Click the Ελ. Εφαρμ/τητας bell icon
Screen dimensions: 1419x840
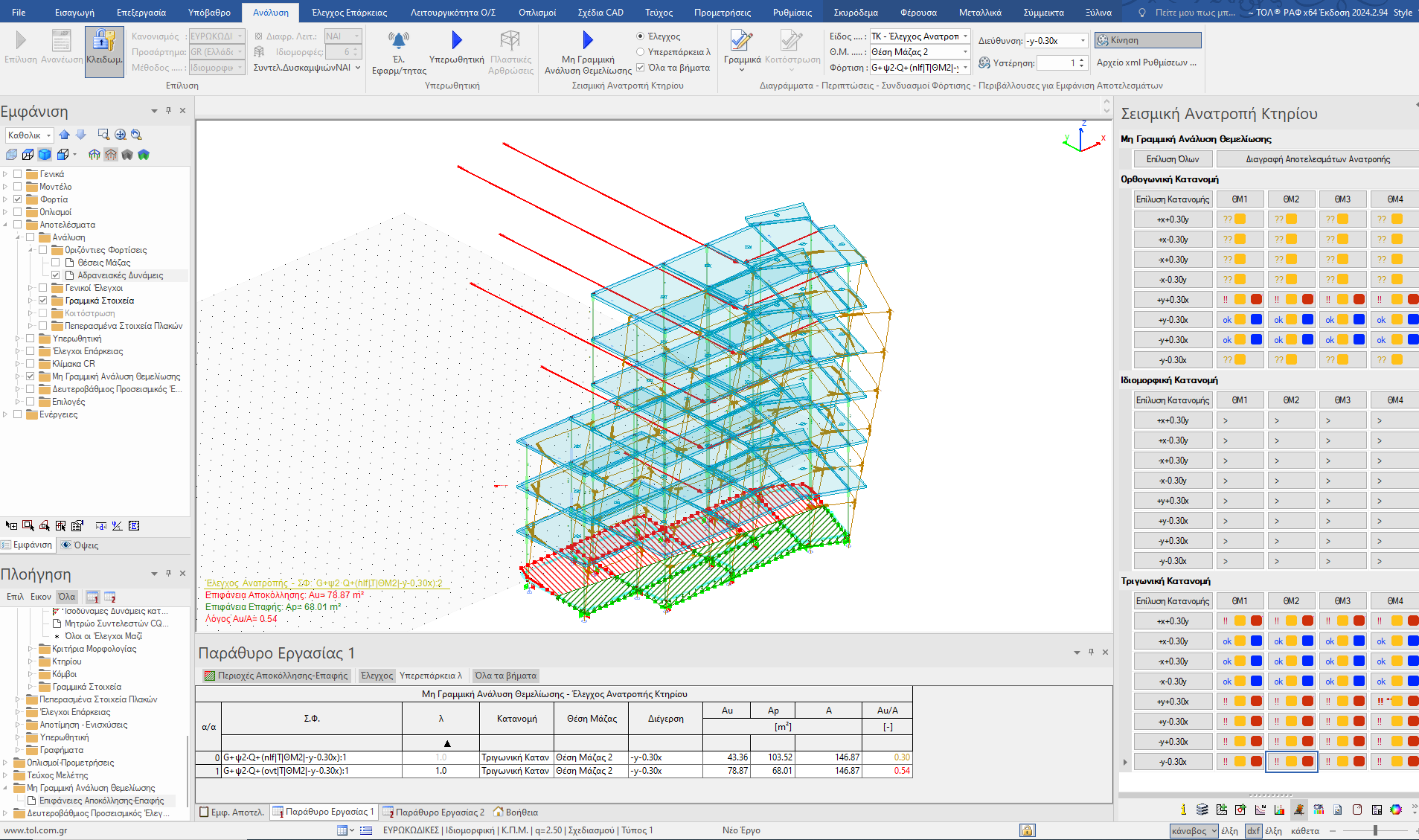click(399, 40)
